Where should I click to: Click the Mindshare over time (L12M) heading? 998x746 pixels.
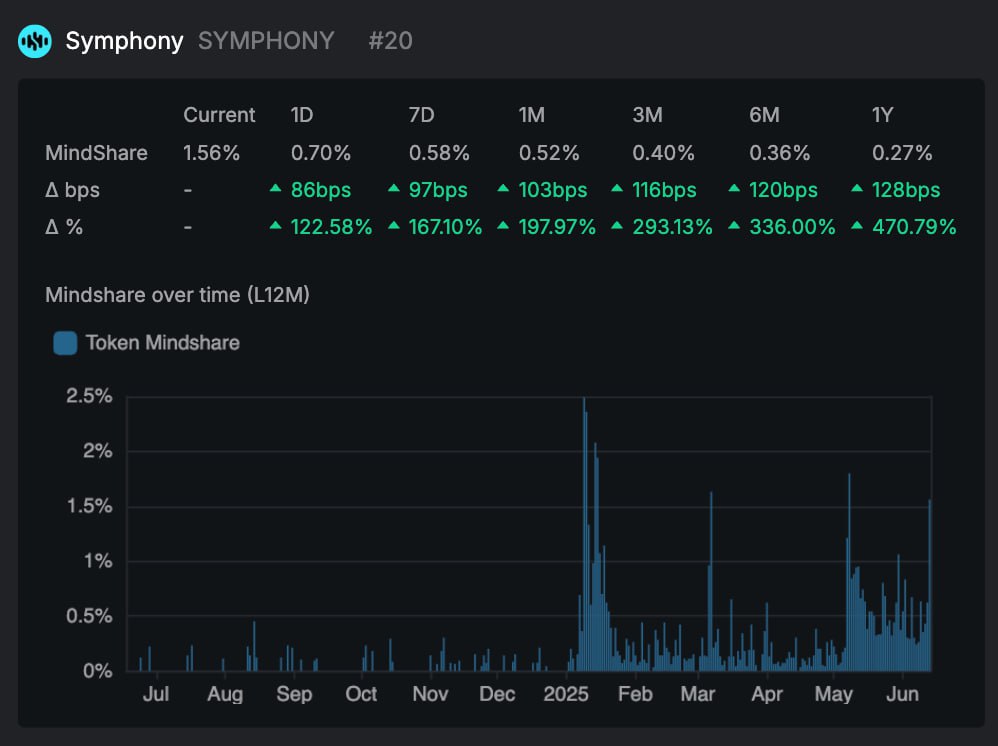click(x=176, y=295)
